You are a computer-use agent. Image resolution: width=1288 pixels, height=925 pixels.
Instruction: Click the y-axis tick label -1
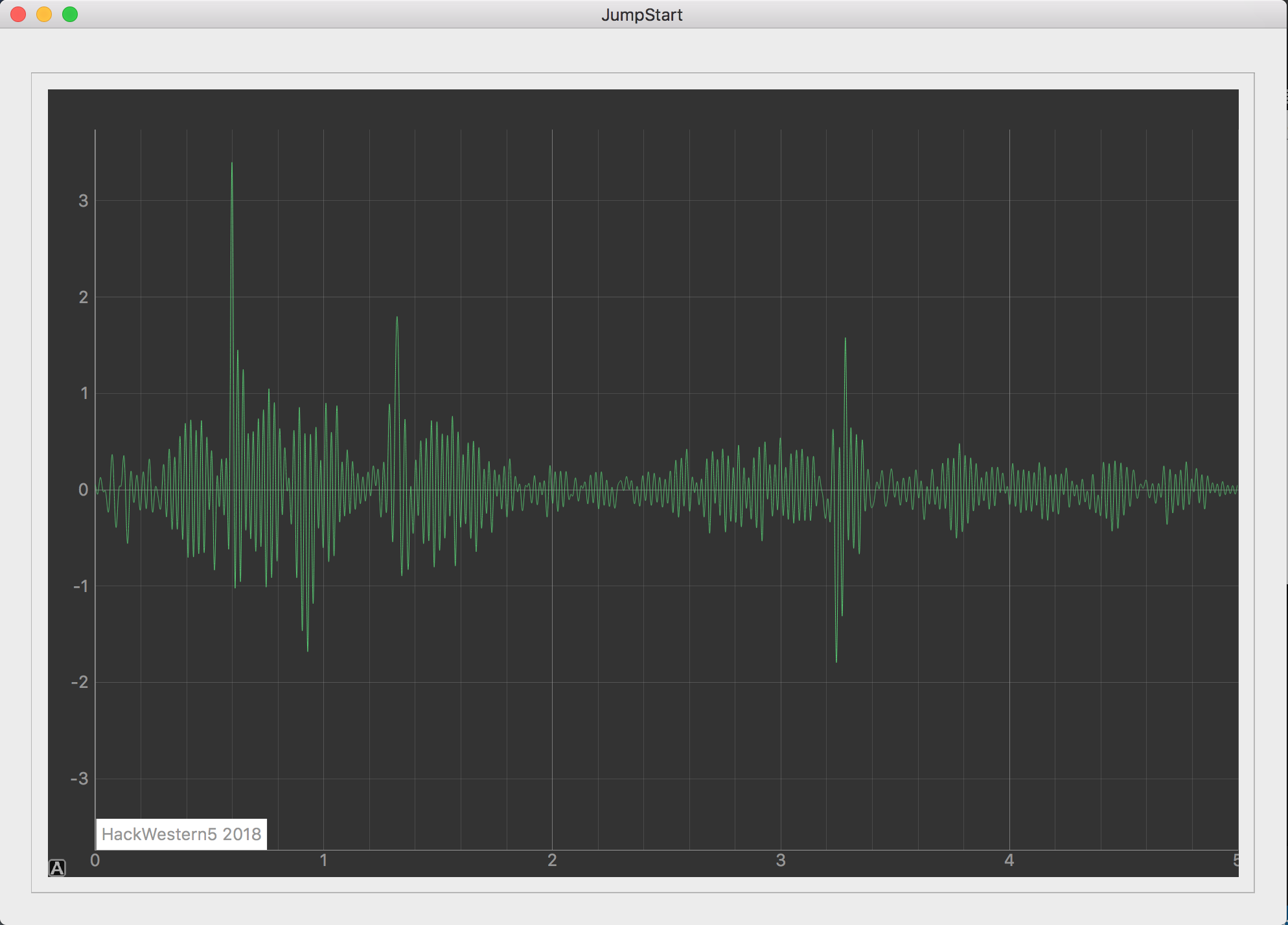(80, 586)
